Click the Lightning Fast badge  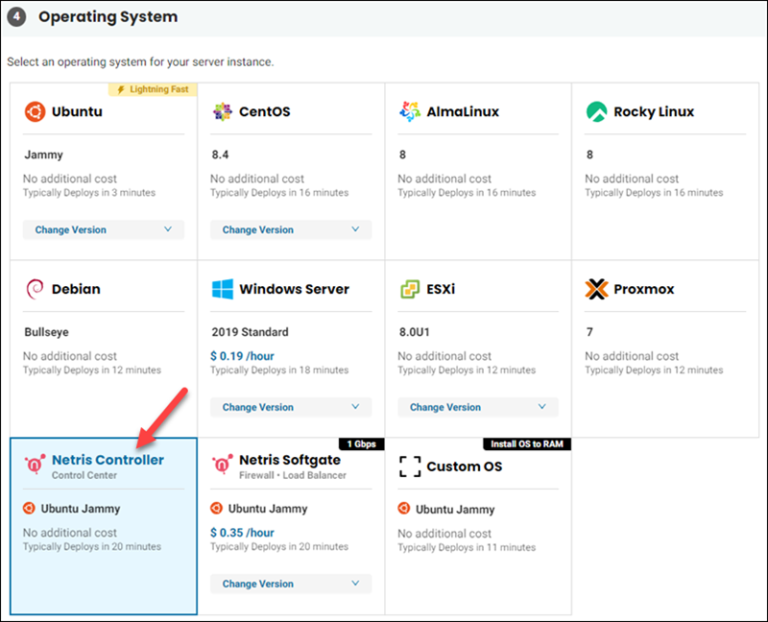[x=152, y=89]
